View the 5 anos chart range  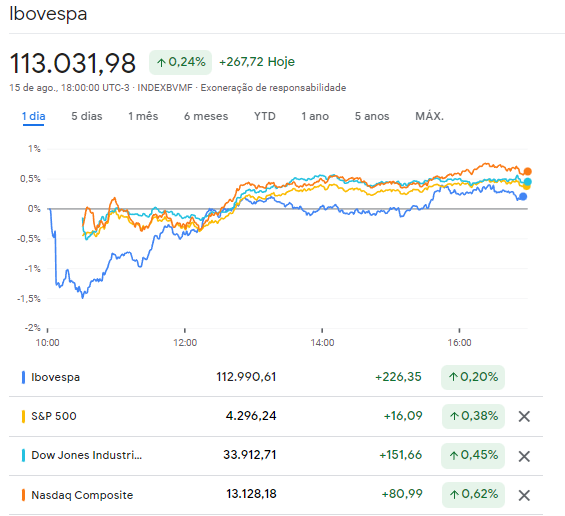(x=372, y=116)
